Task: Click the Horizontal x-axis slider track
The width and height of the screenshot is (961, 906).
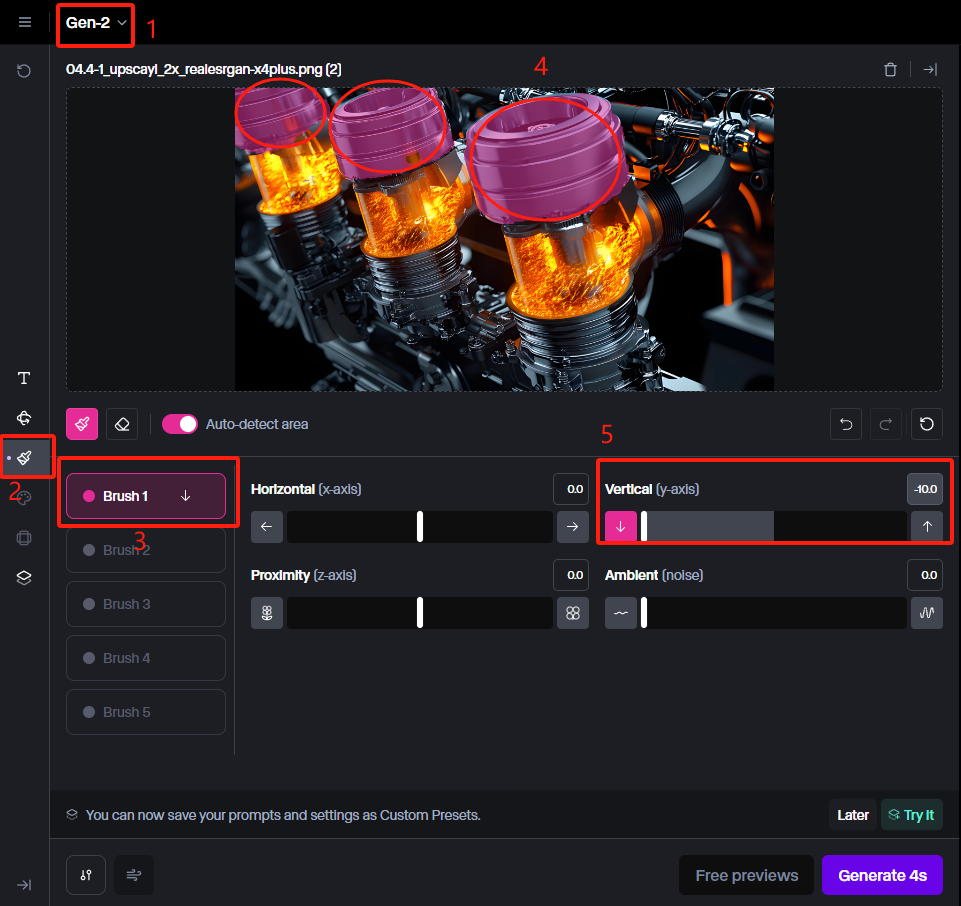Action: (x=420, y=527)
